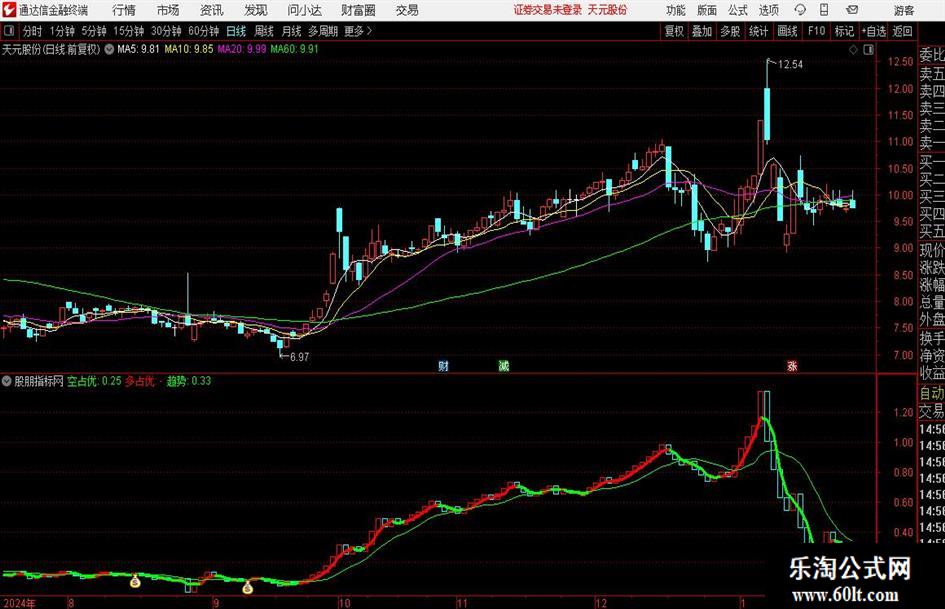Click the MA5: 9.81 label
945x609 pixels.
click(138, 49)
